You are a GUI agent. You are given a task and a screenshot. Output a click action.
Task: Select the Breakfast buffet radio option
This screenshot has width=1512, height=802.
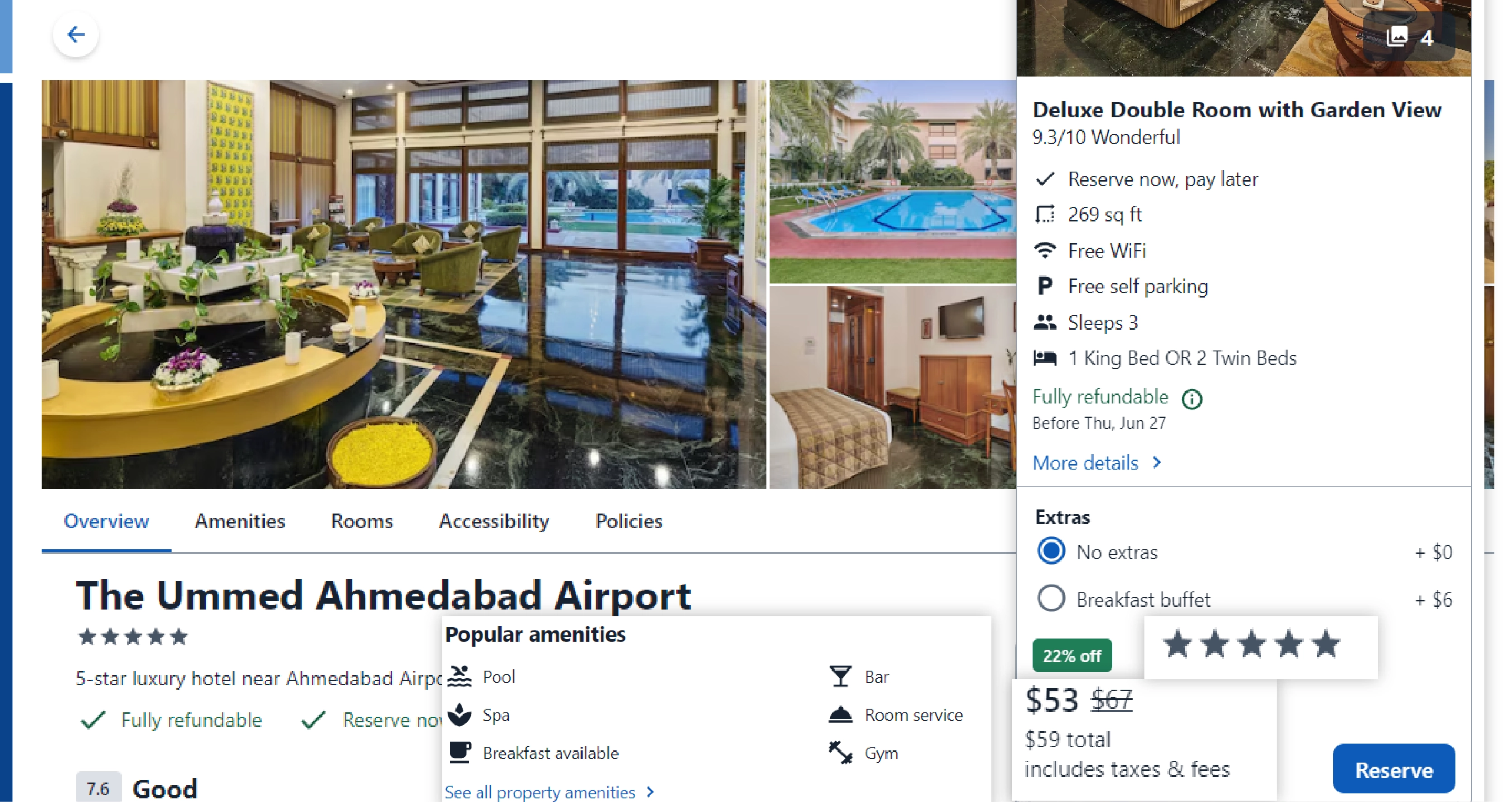pyautogui.click(x=1051, y=599)
